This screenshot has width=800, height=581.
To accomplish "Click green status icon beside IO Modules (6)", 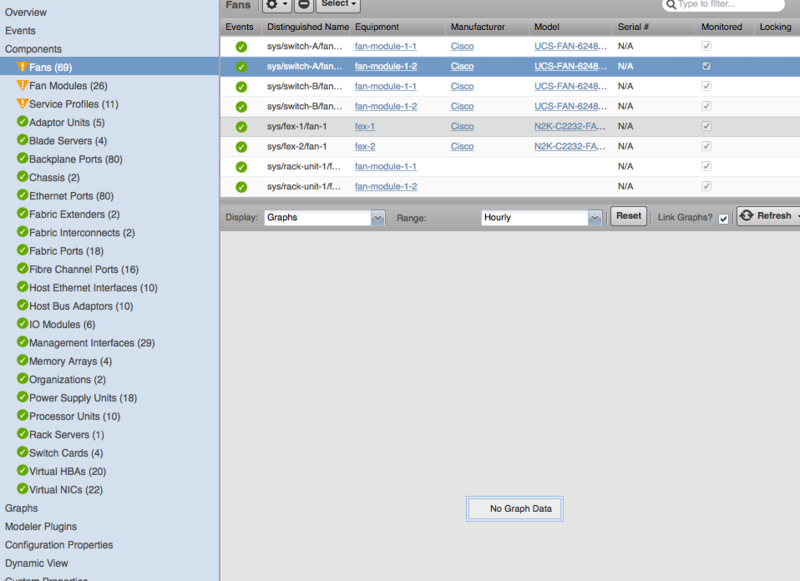I will [22, 323].
